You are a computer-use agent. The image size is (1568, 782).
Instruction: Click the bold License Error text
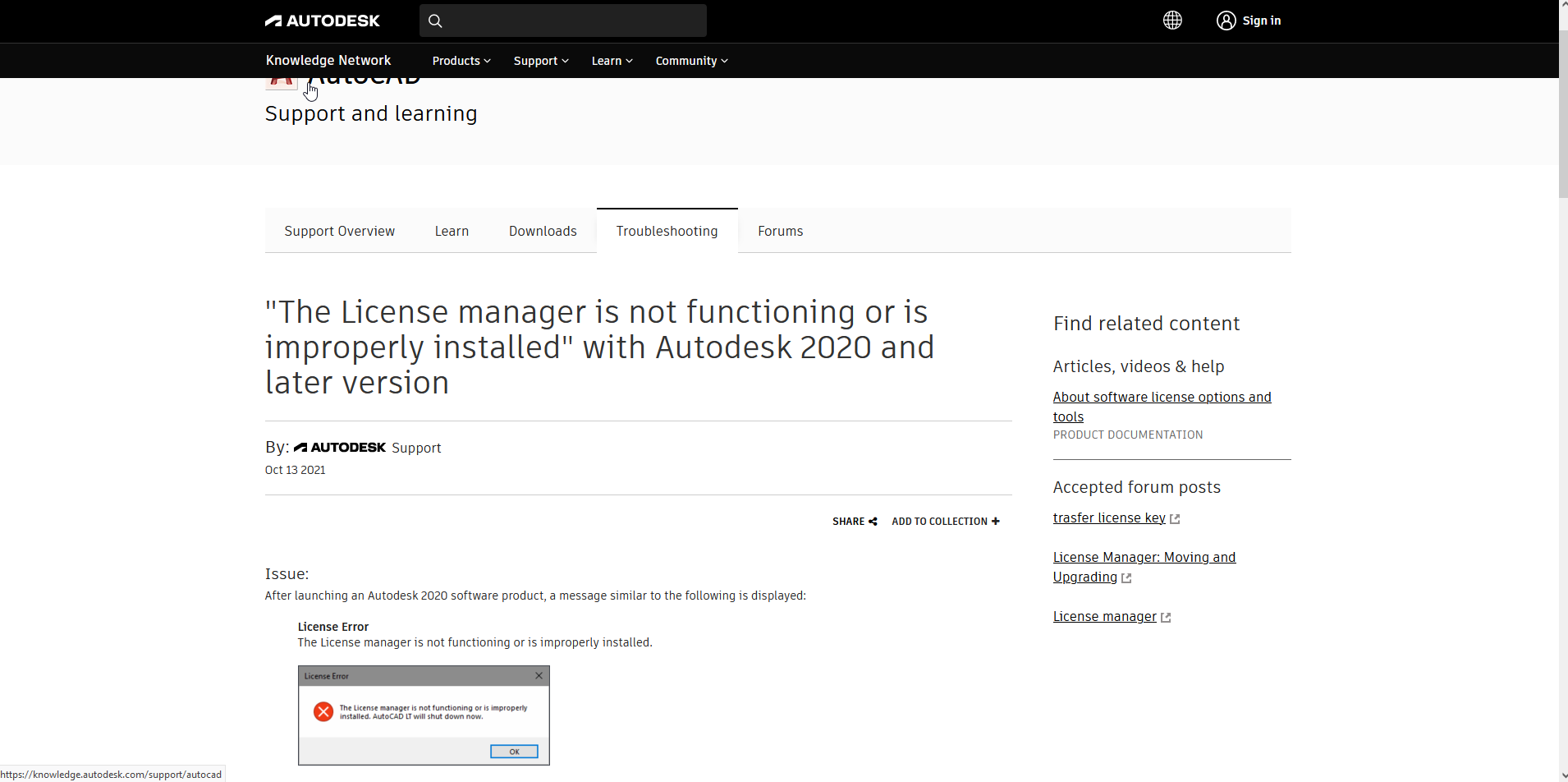[333, 626]
